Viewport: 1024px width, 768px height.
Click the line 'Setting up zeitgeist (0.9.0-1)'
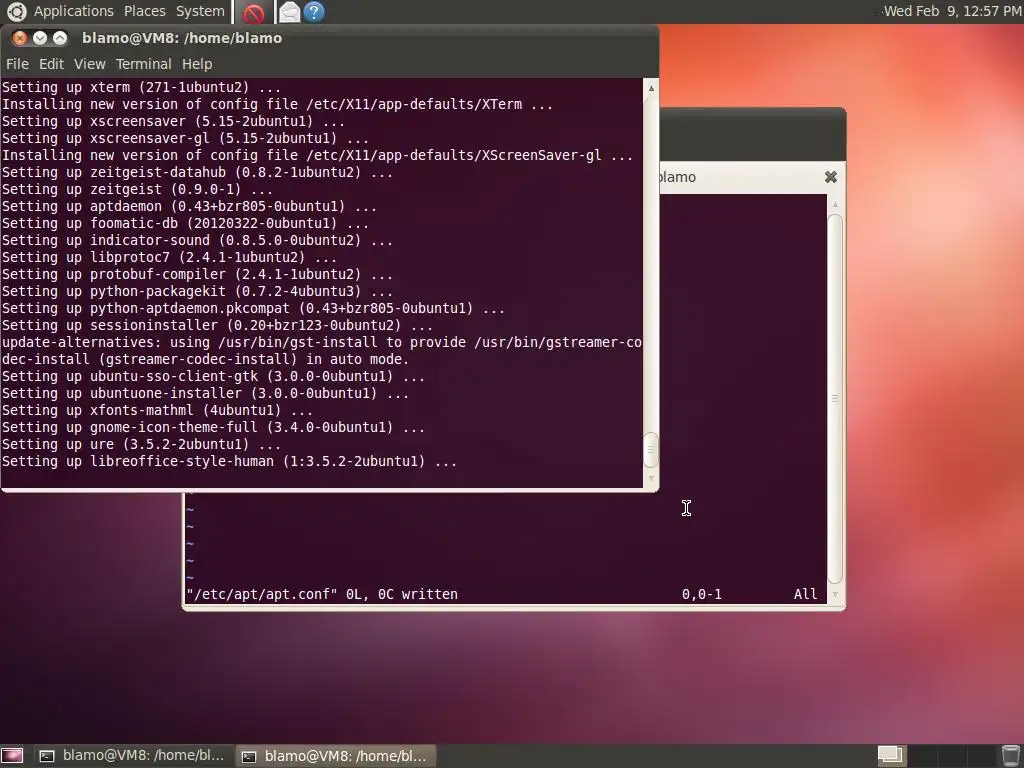(x=137, y=189)
